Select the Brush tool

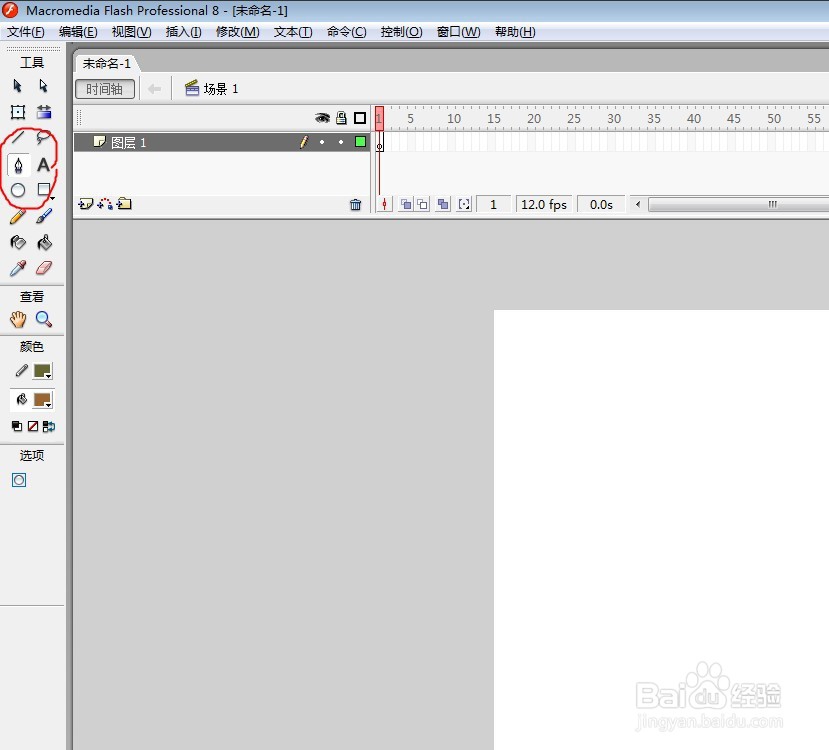click(44, 216)
